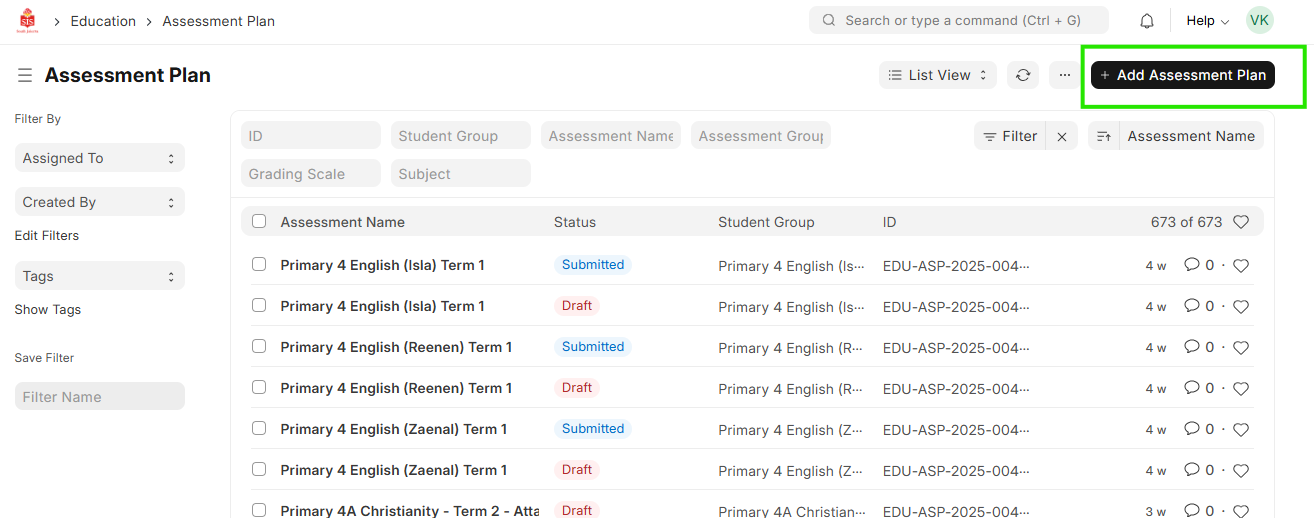Image resolution: width=1314 pixels, height=518 pixels.
Task: Like the first Primary 4 English (Isla) row
Action: coord(1241,266)
